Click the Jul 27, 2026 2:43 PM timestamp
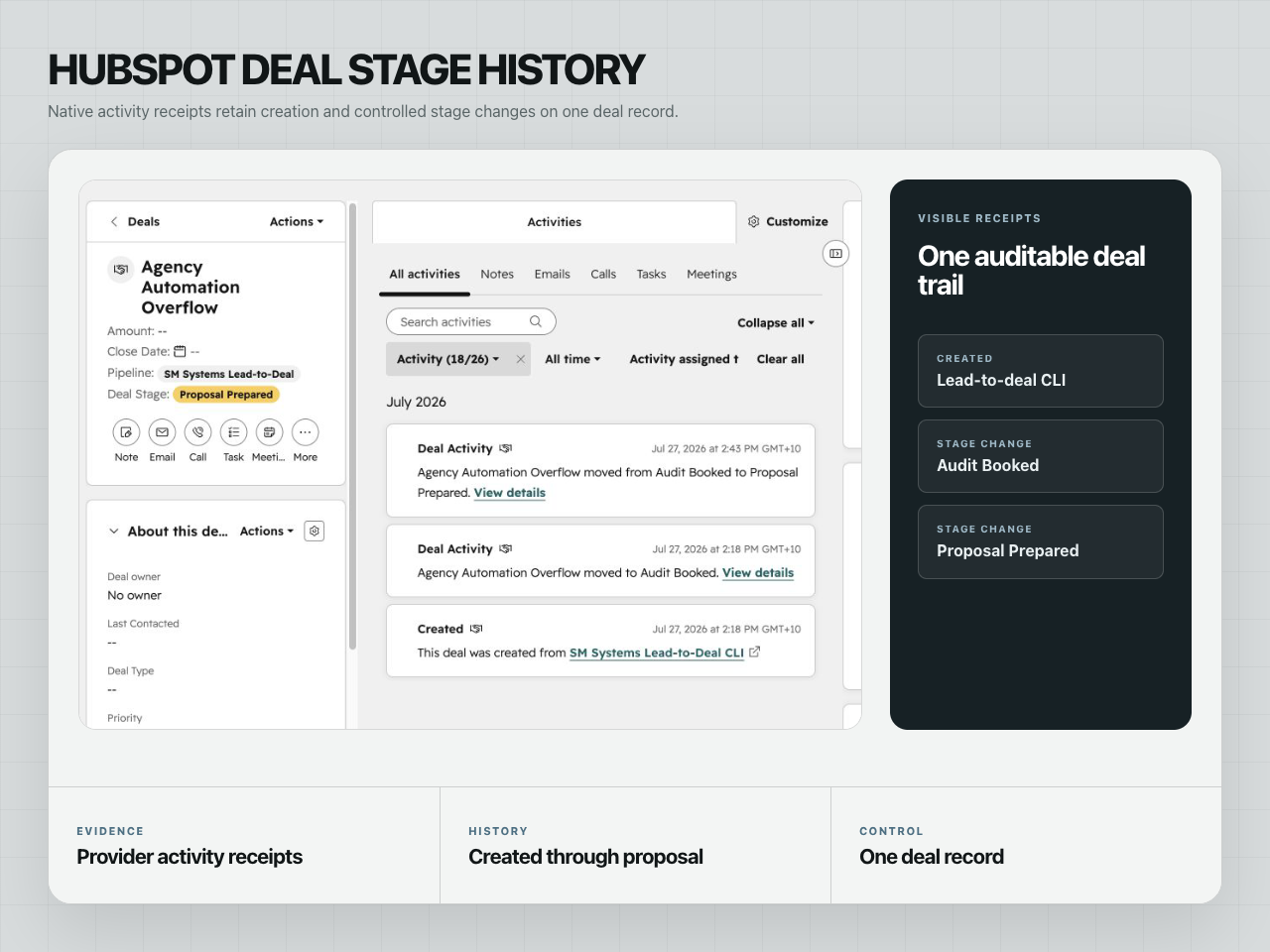Viewport: 1270px width, 952px height. 725,449
